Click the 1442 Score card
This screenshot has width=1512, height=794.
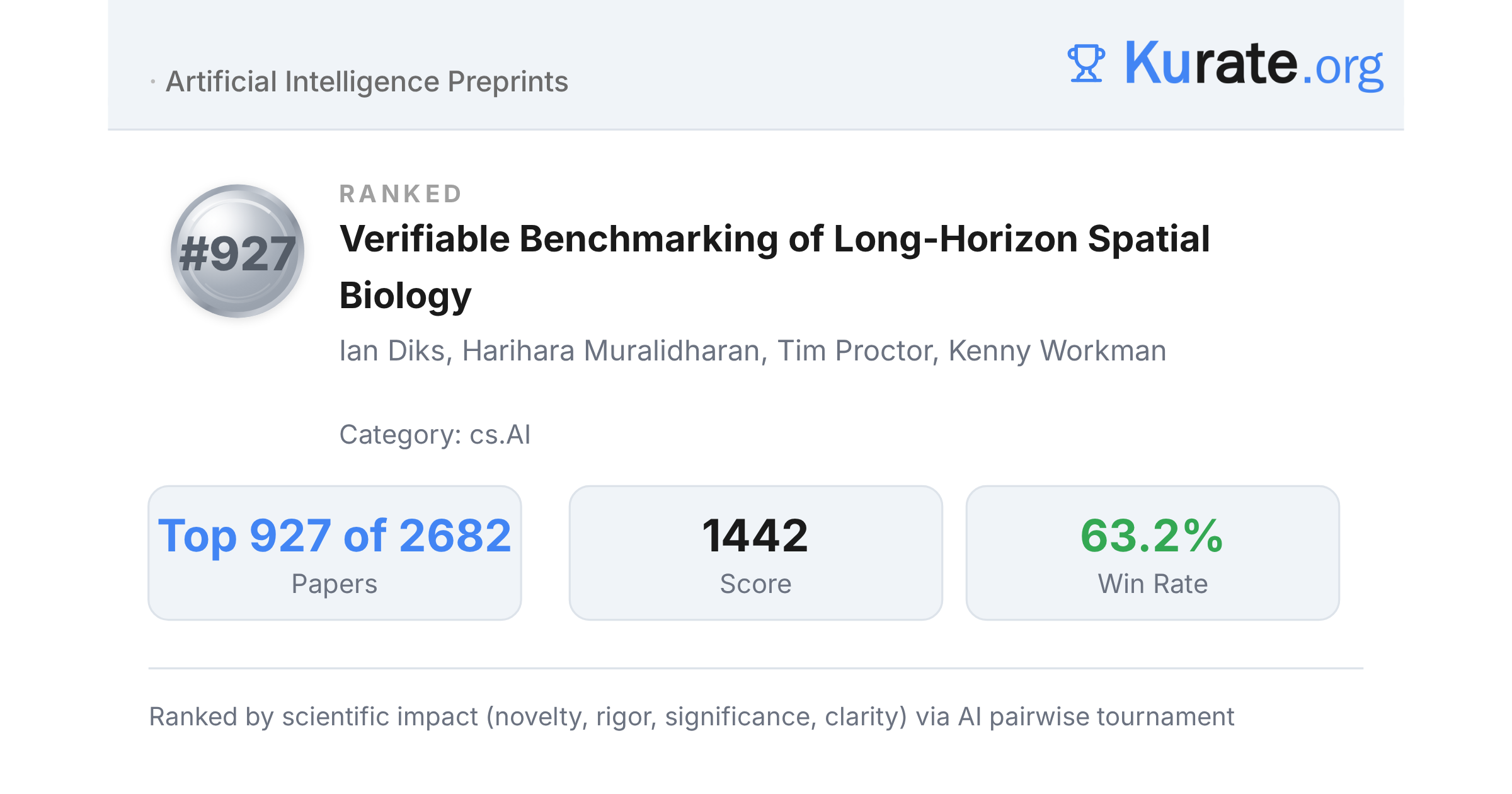[x=755, y=553]
